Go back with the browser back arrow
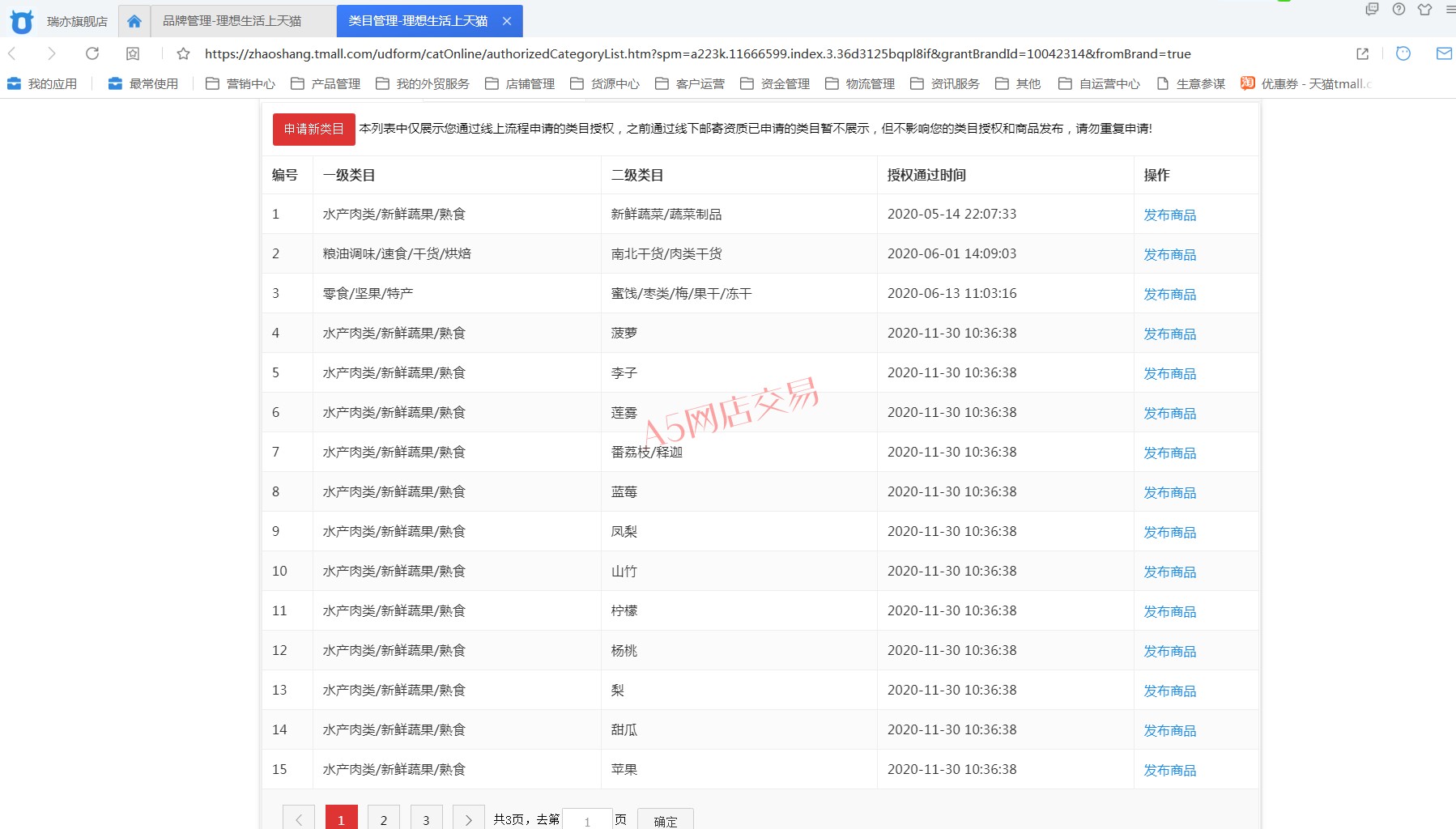This screenshot has height=829, width=1456. [13, 53]
